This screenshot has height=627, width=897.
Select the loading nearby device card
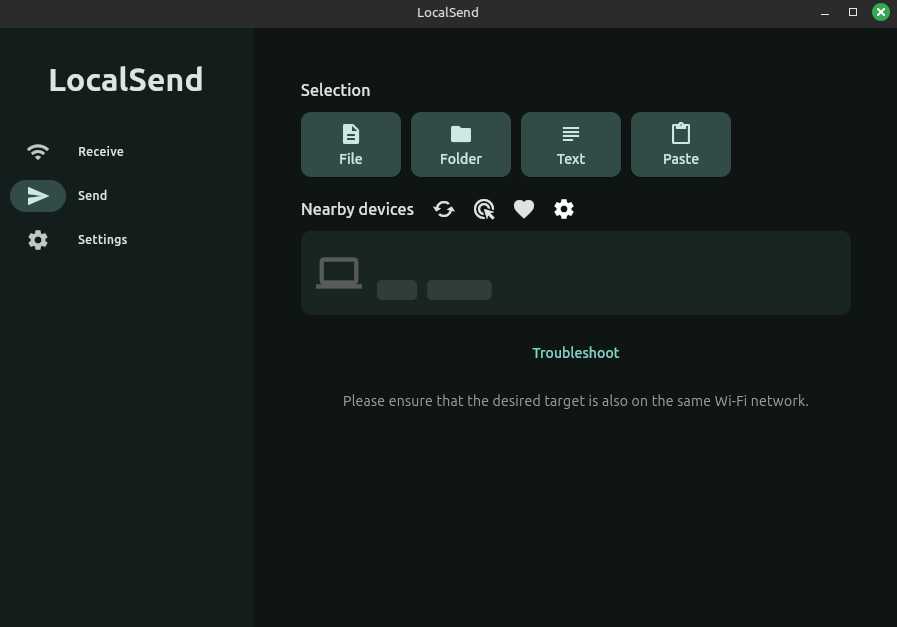[x=650, y=273]
